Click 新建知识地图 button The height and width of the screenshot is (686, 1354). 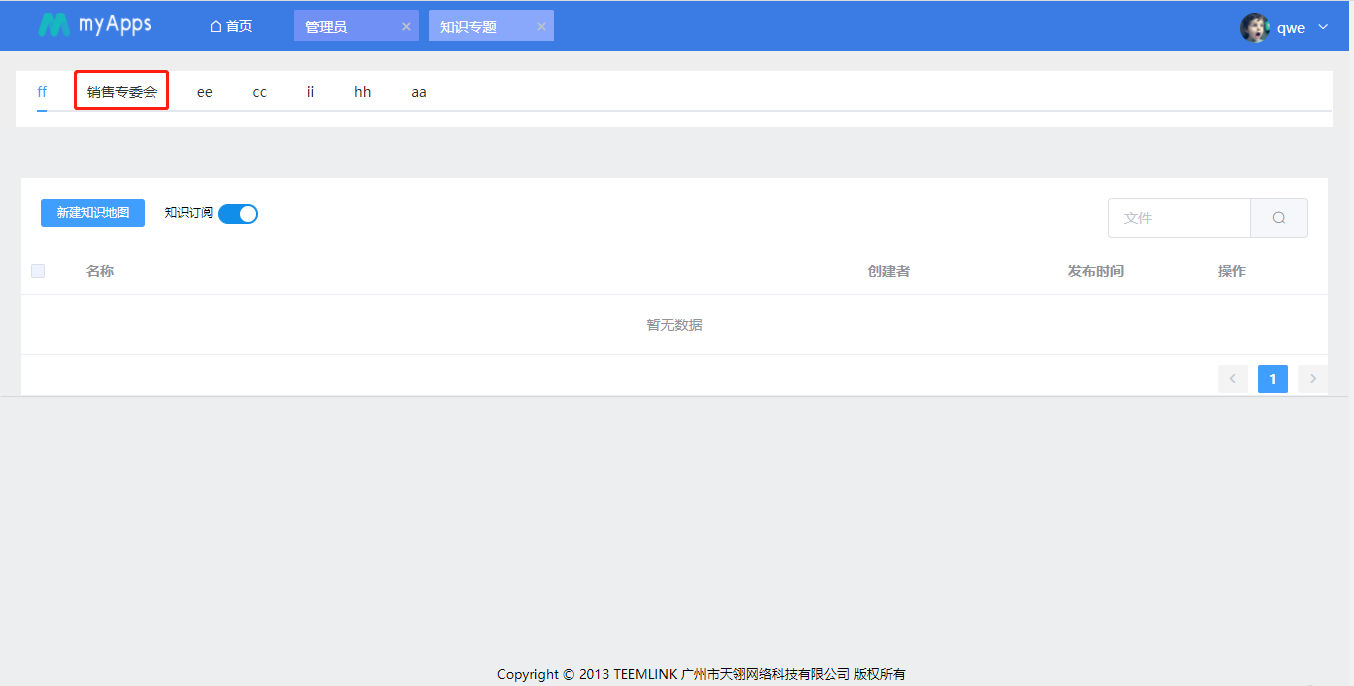coord(93,213)
